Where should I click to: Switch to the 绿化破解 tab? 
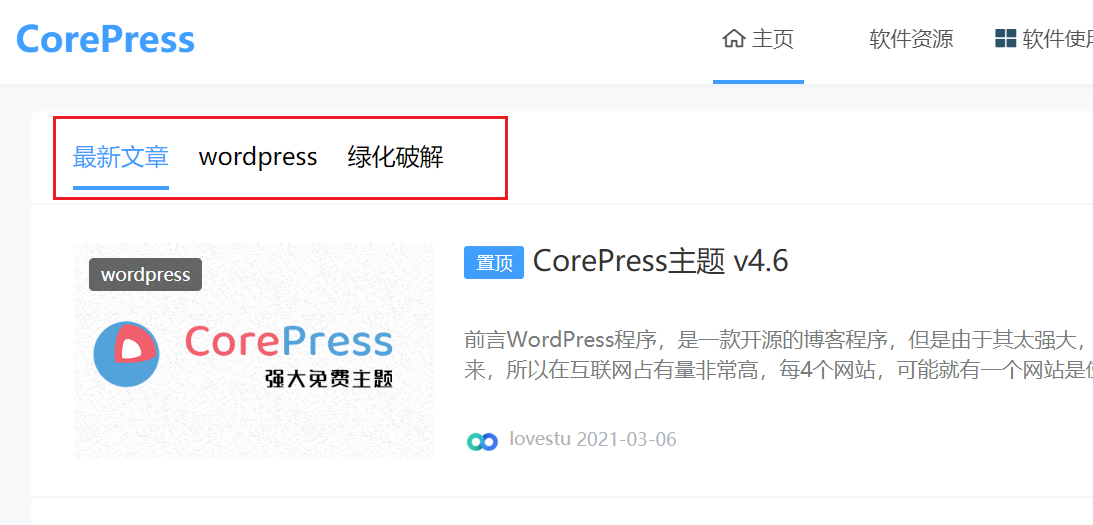[395, 157]
